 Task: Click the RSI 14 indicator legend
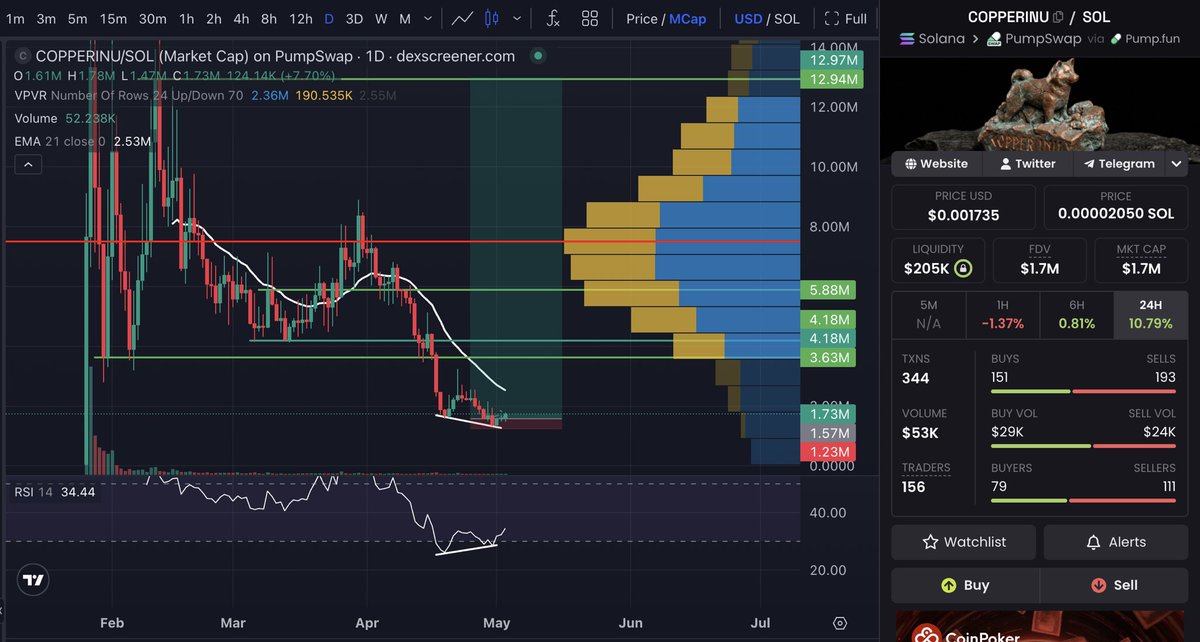tap(54, 492)
